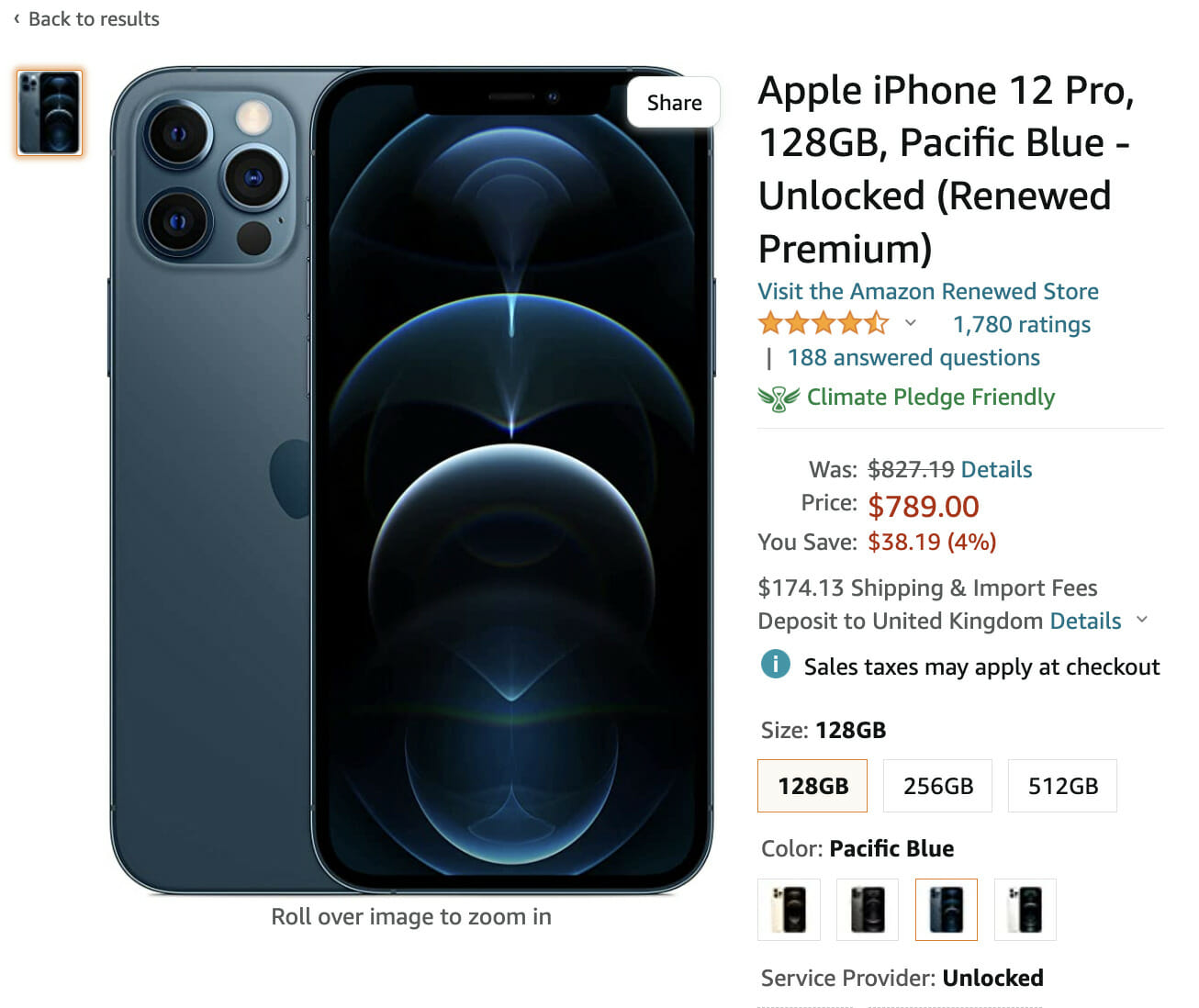This screenshot has width=1199, height=1008.
Task: Expand the star ratings breakdown arrow
Action: pyautogui.click(x=910, y=323)
